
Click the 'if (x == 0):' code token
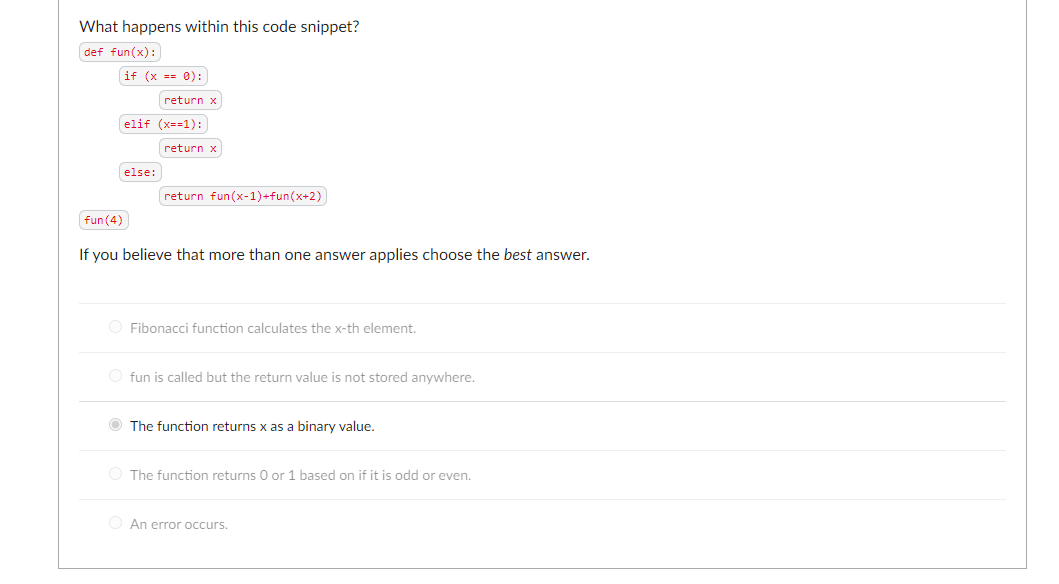(163, 75)
